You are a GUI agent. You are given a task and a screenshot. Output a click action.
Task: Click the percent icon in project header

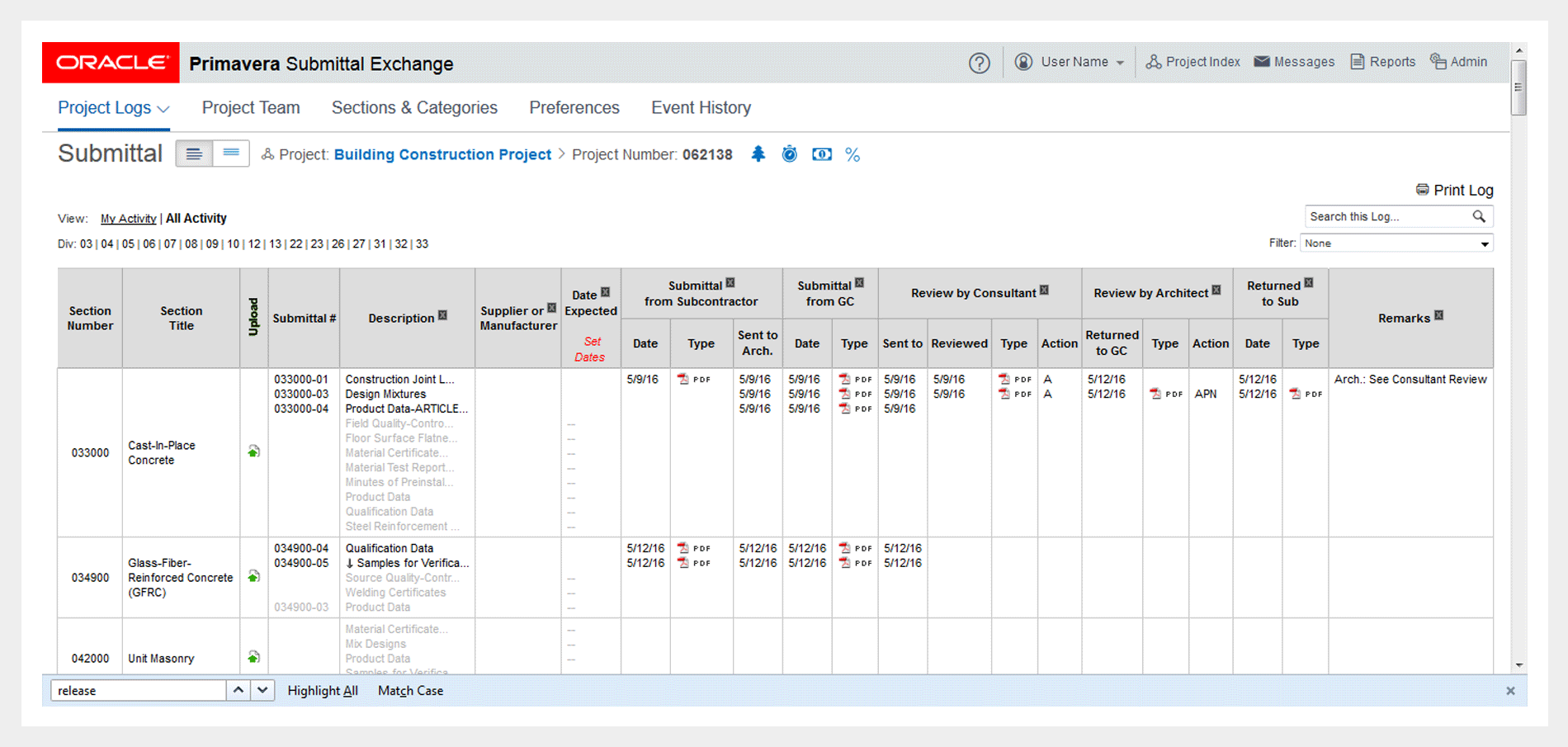852,155
